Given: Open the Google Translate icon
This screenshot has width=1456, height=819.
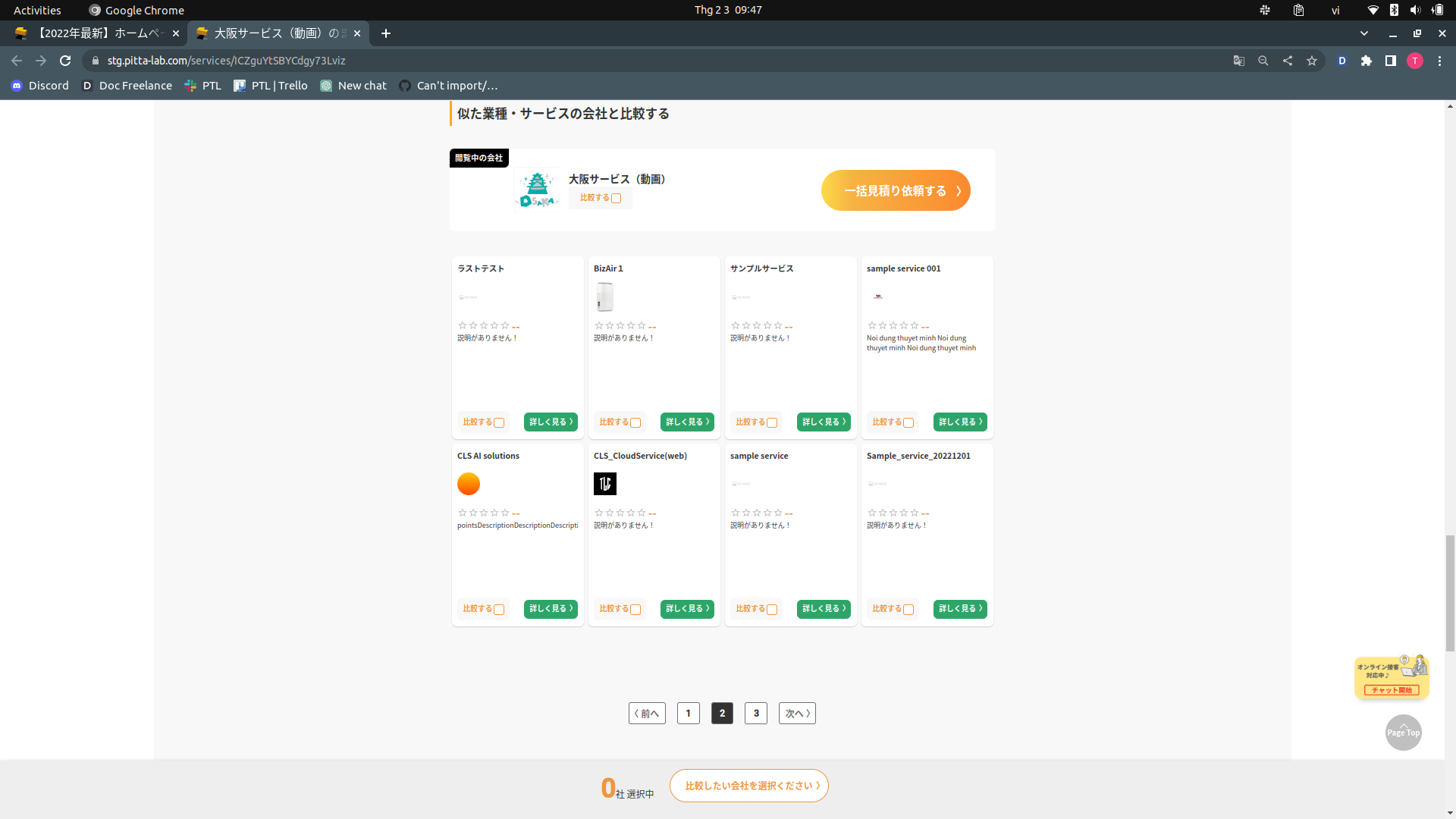Looking at the screenshot, I should 1239,61.
